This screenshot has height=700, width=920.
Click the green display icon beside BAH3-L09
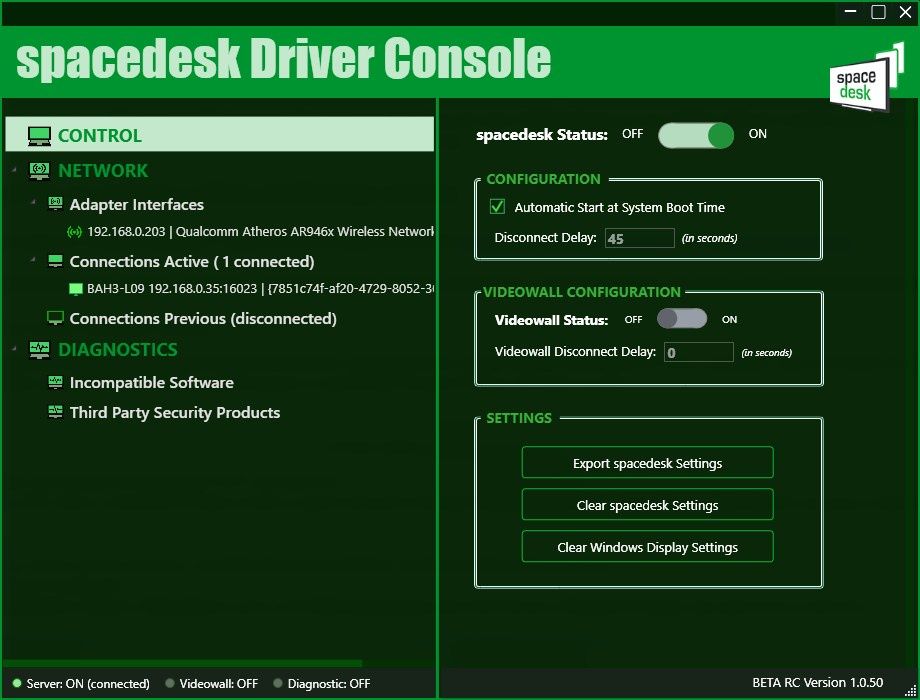[x=76, y=289]
